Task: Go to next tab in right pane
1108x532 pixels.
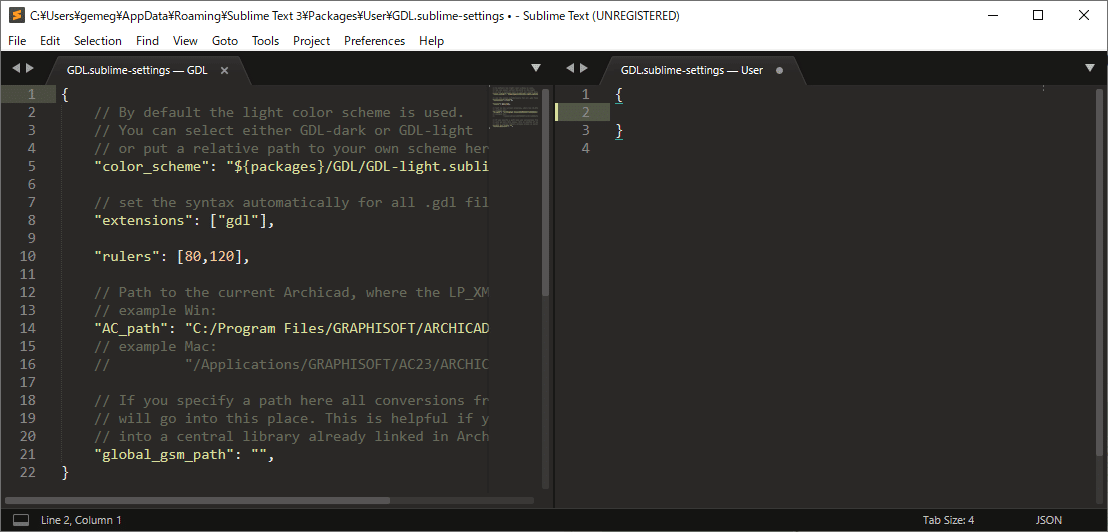Action: pyautogui.click(x=584, y=68)
